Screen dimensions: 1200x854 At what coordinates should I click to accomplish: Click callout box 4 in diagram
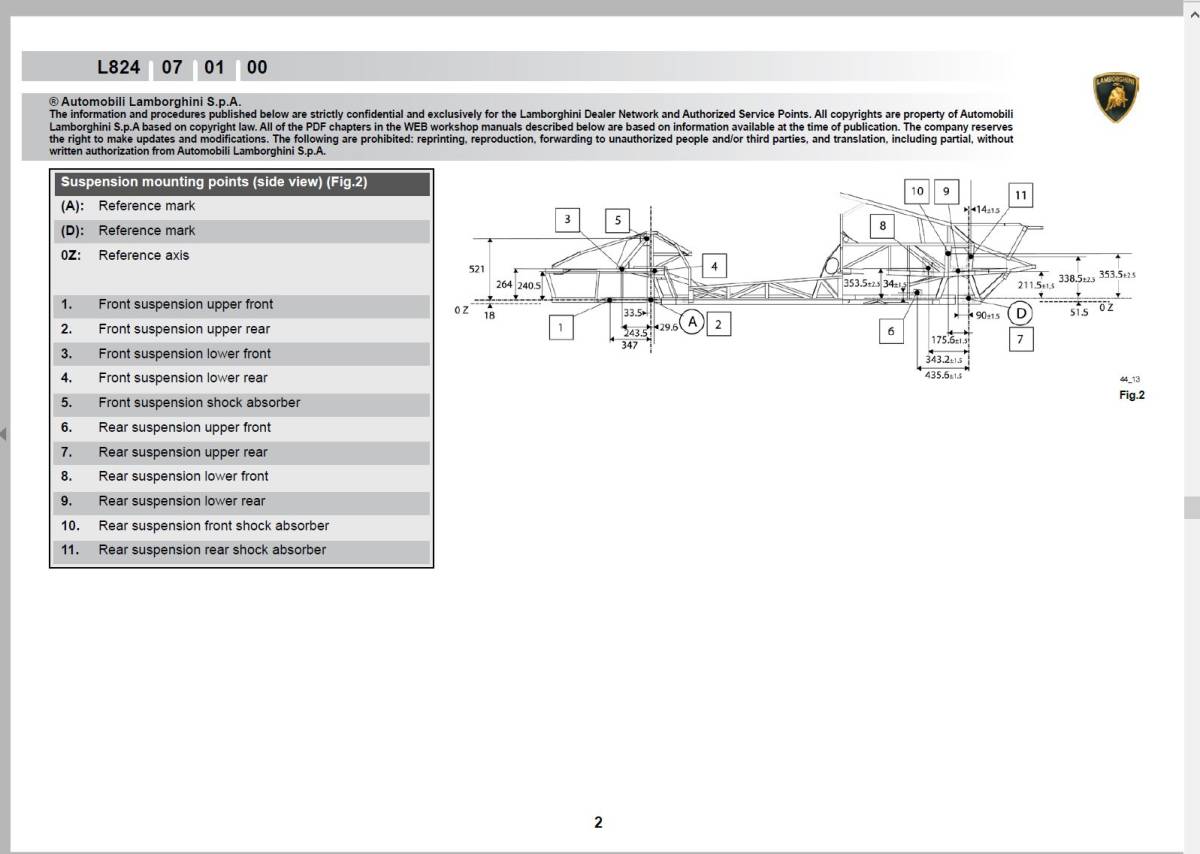[714, 266]
